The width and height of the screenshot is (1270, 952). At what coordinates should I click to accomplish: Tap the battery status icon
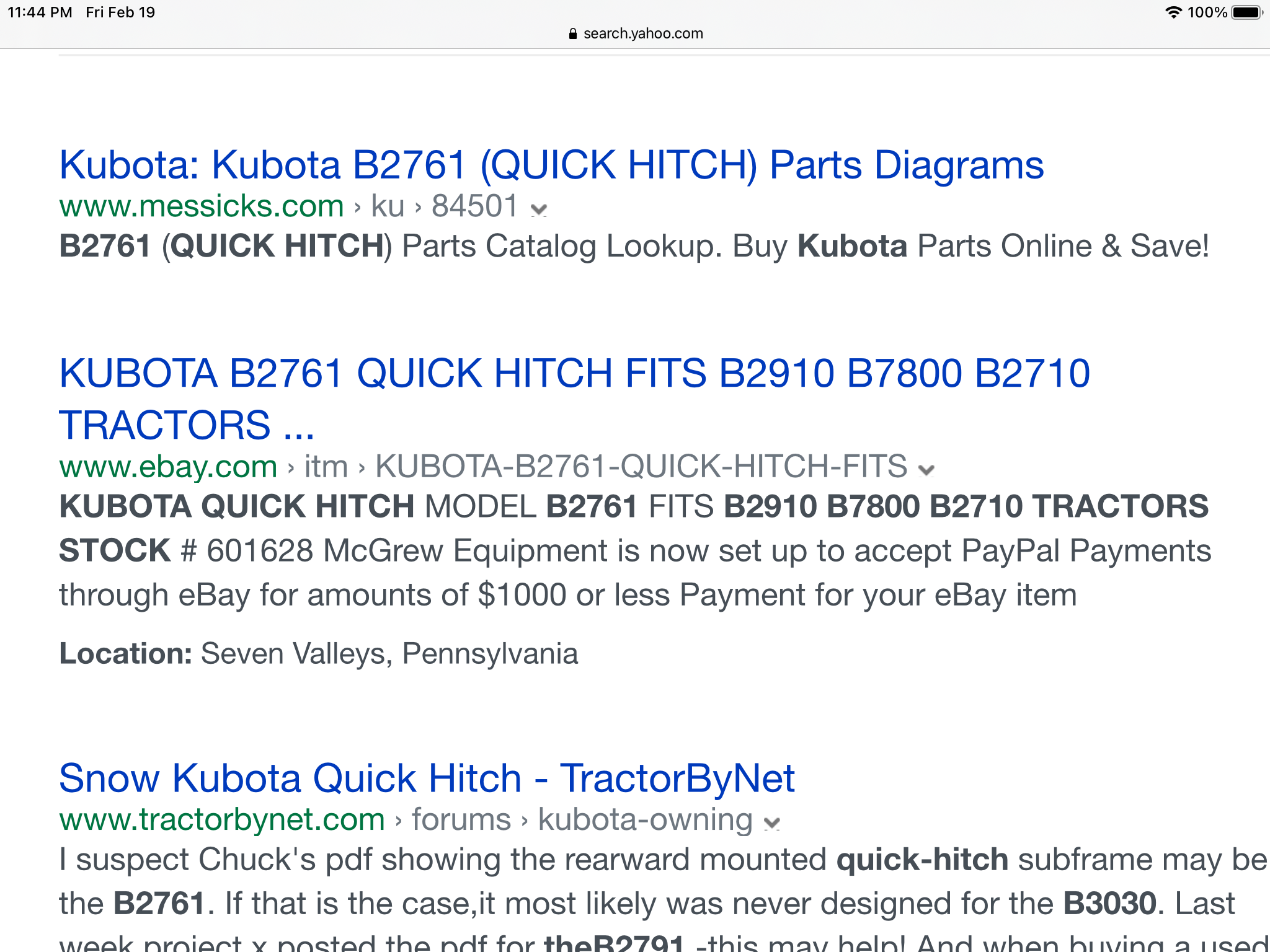(x=1247, y=12)
